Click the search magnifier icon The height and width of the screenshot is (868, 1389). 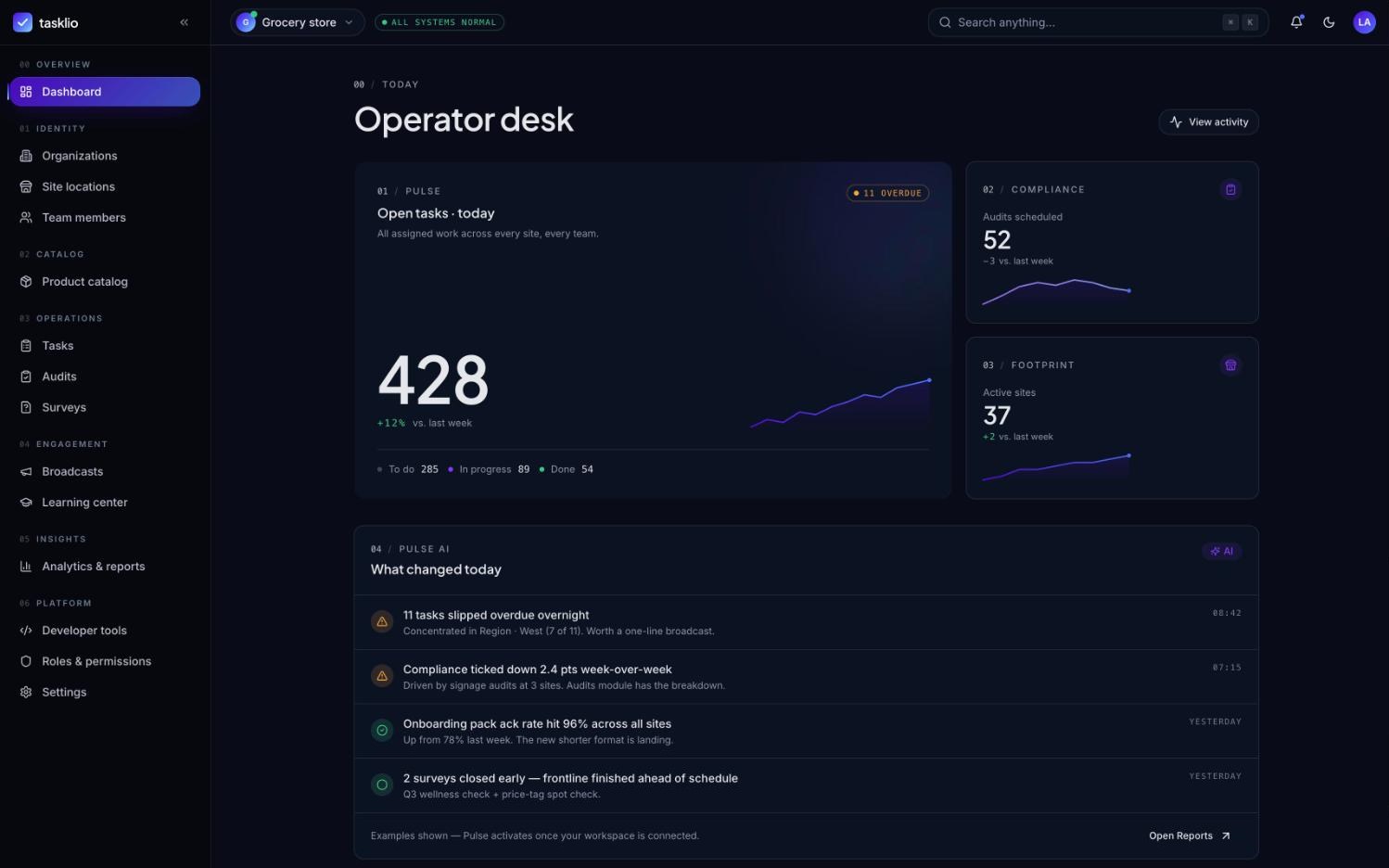coord(945,22)
